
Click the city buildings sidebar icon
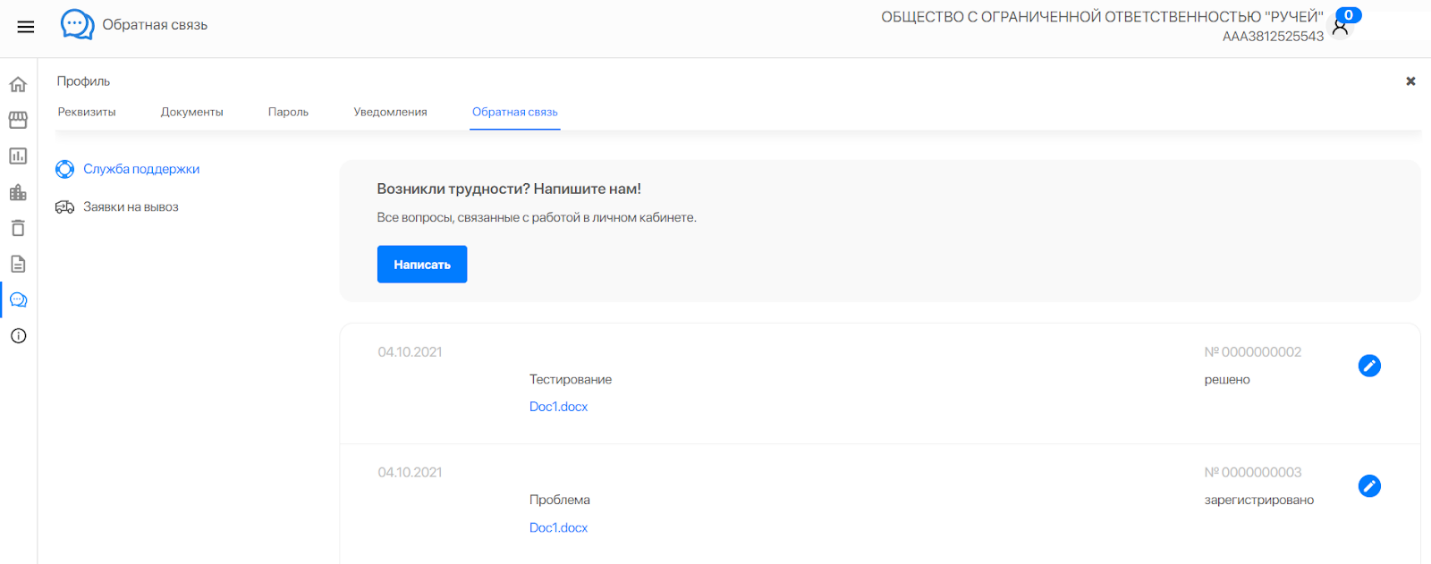click(x=18, y=192)
